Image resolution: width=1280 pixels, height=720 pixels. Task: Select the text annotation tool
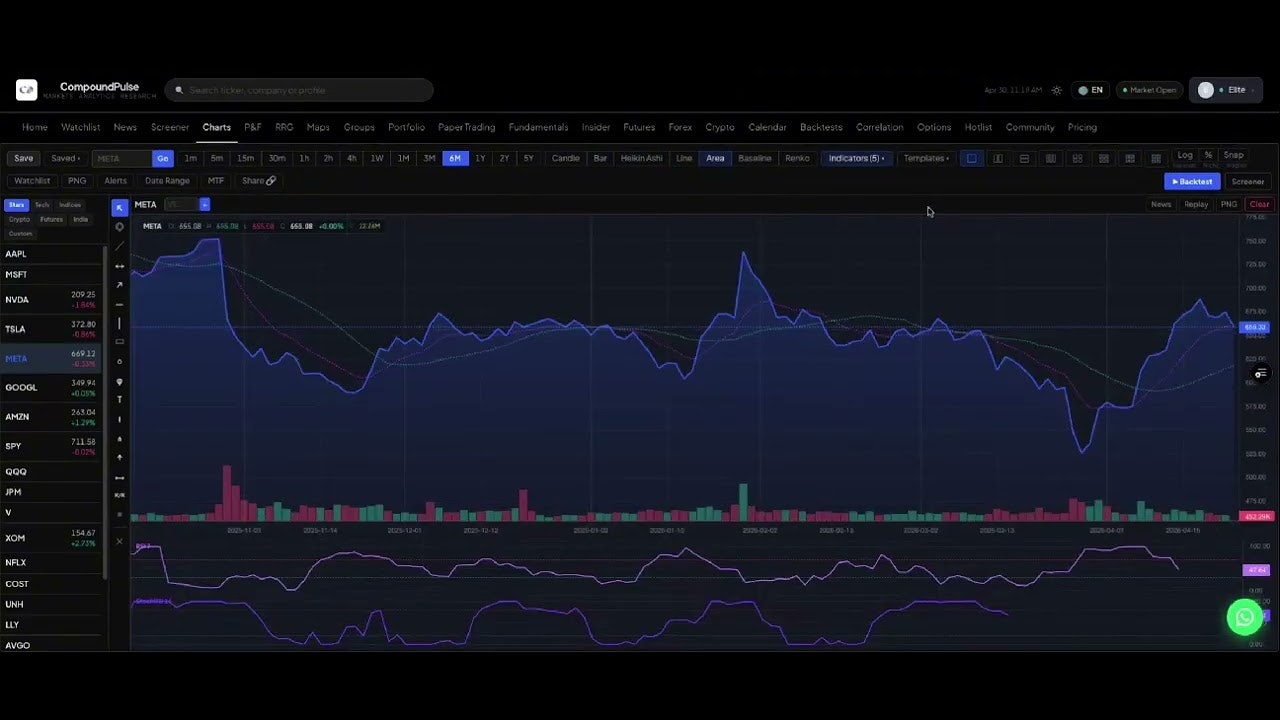pyautogui.click(x=119, y=400)
